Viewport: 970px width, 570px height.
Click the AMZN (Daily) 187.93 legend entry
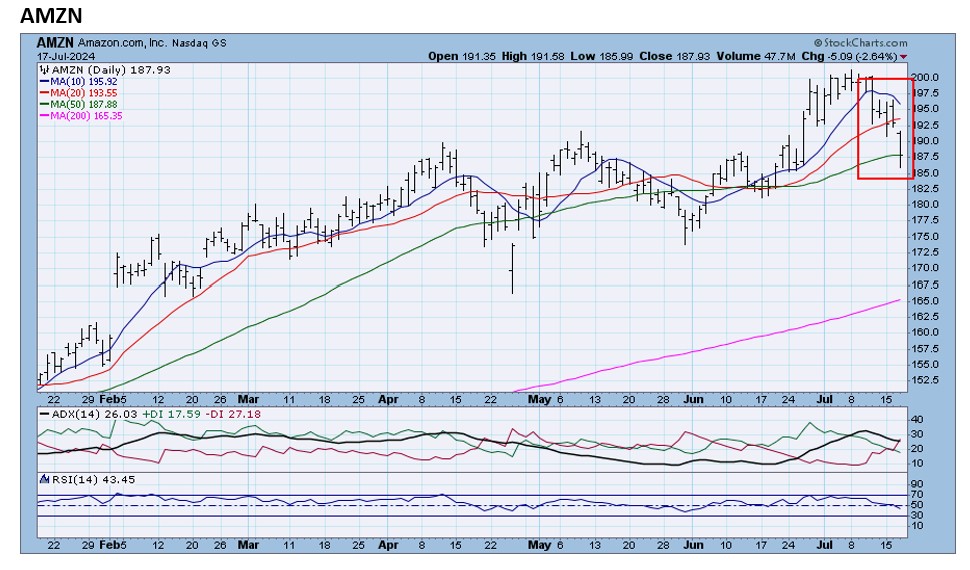(x=111, y=70)
